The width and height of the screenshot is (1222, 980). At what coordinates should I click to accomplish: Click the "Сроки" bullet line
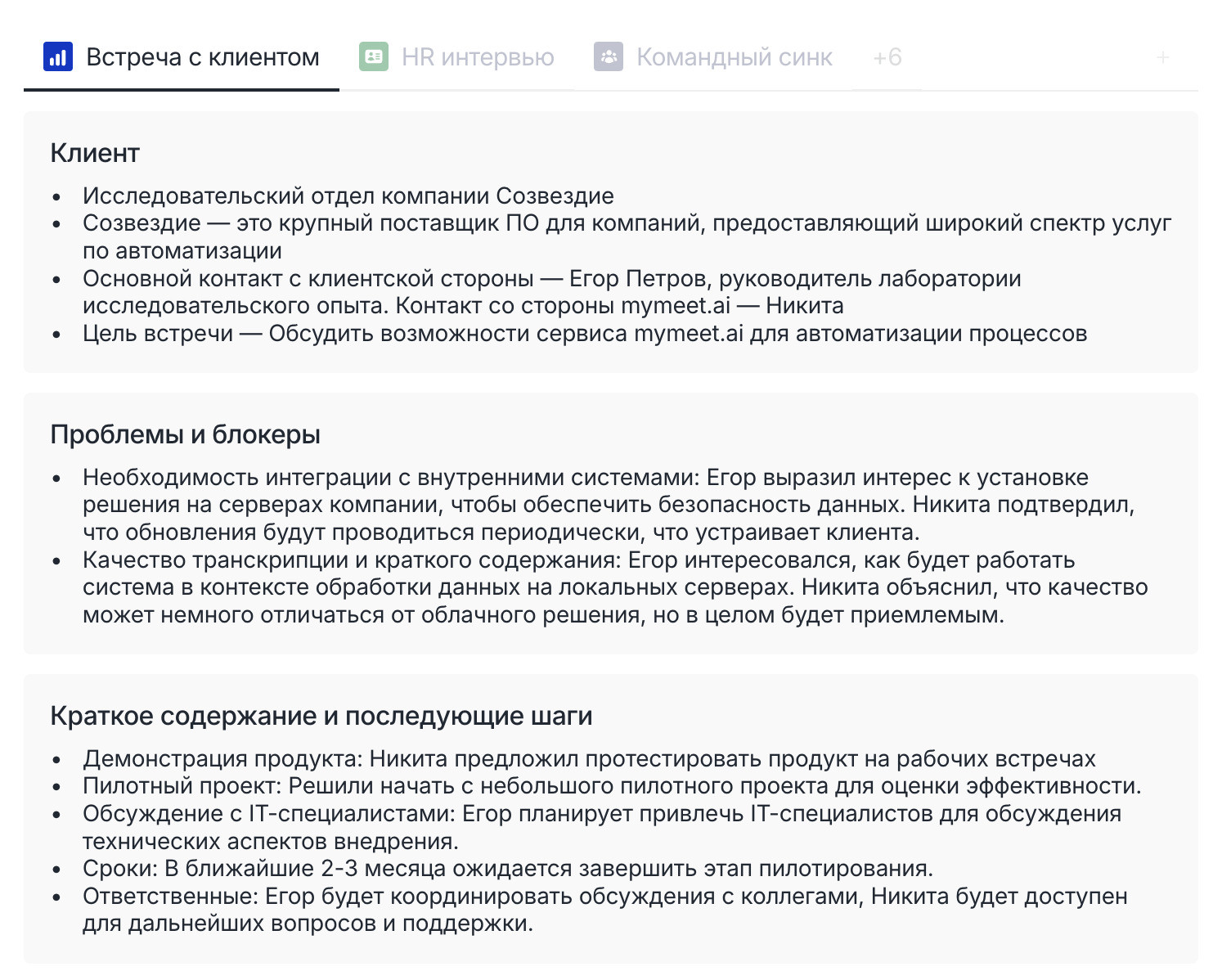pyautogui.click(x=507, y=869)
